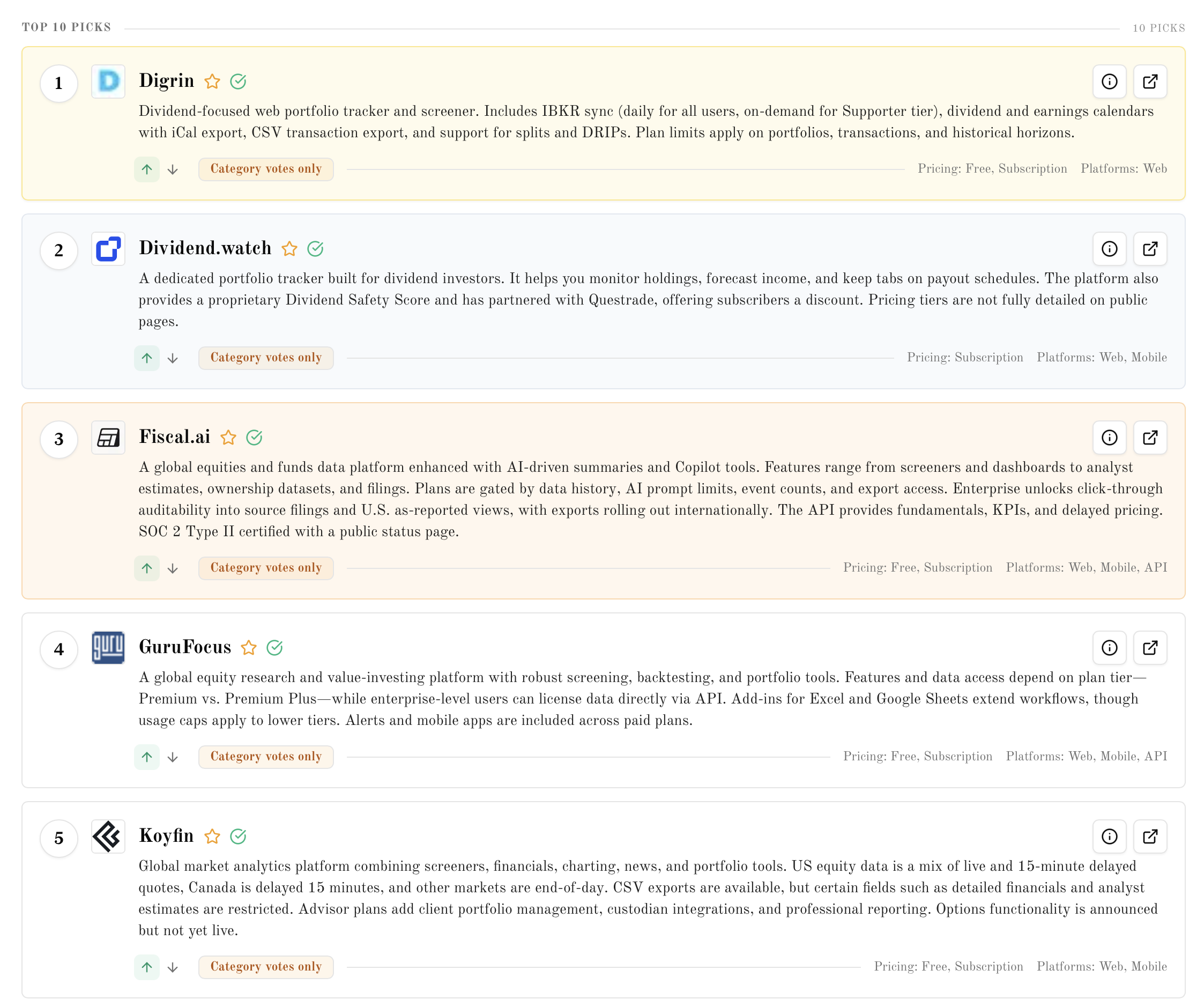Open the GuruFocus title

pyautogui.click(x=184, y=647)
